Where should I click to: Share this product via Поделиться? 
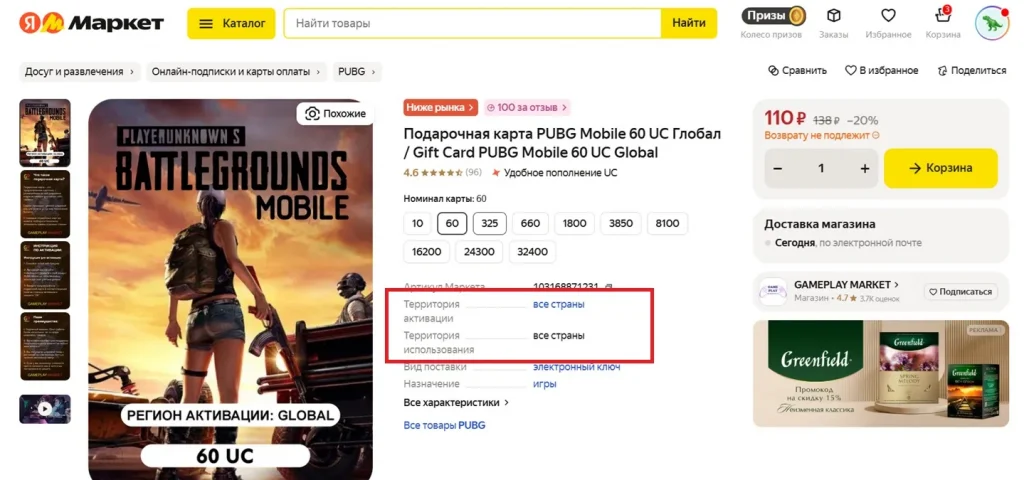point(971,71)
